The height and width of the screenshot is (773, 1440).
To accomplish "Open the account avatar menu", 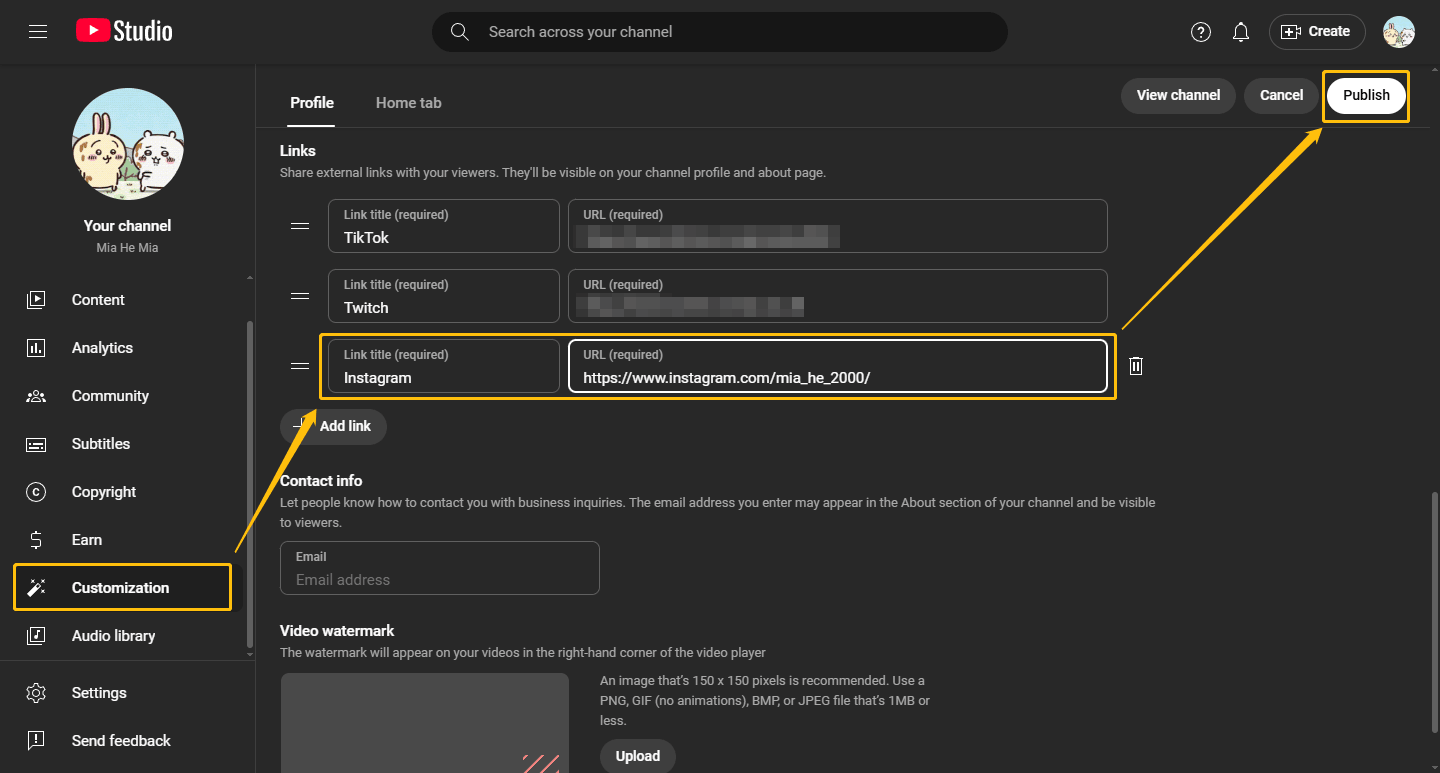I will pyautogui.click(x=1399, y=32).
